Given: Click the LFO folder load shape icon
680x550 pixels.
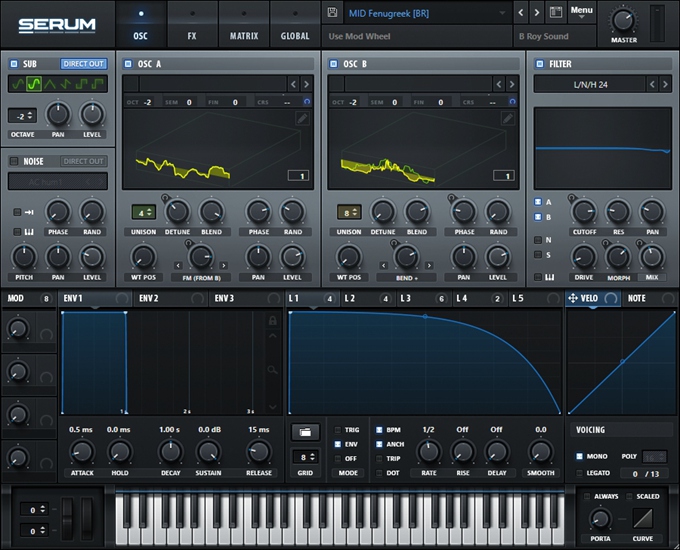Looking at the screenshot, I should [305, 432].
